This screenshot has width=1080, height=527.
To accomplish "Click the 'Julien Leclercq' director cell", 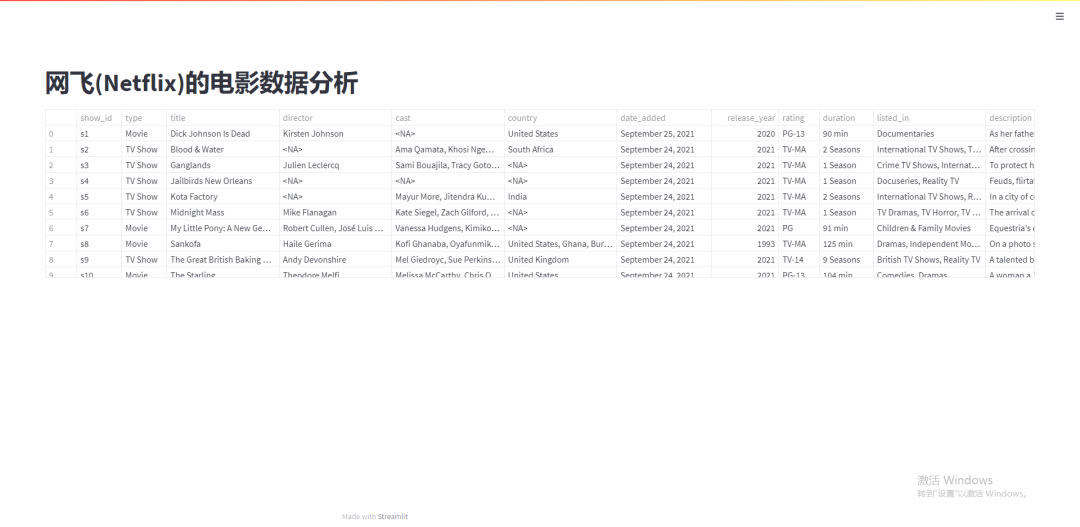I will click(x=335, y=165).
